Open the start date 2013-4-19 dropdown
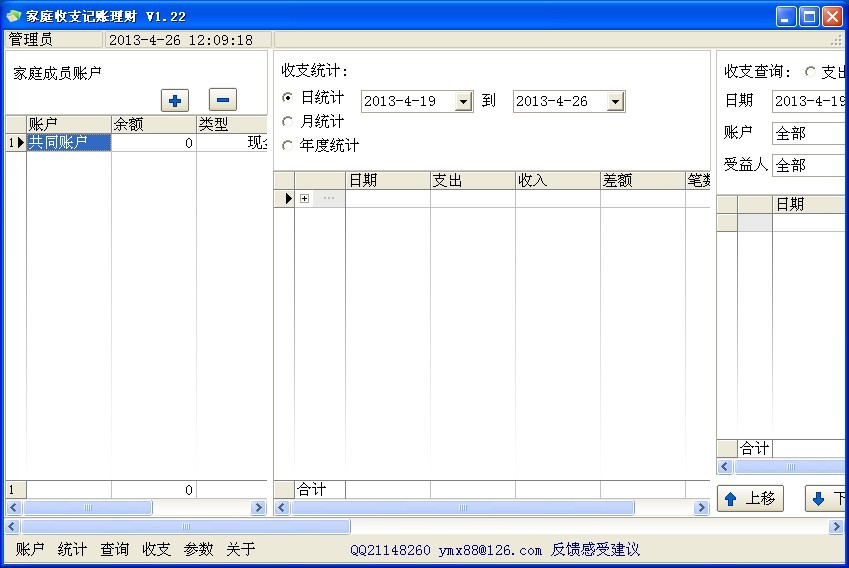849x568 pixels. point(463,102)
